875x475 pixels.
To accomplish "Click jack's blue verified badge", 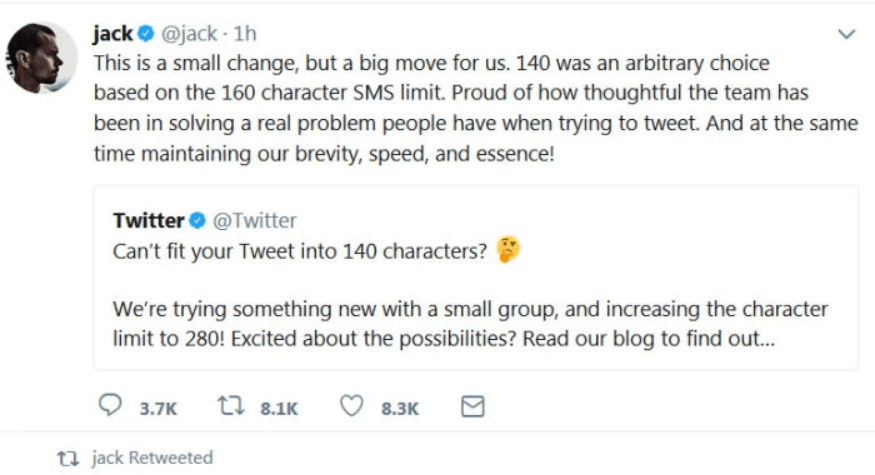I will [146, 34].
